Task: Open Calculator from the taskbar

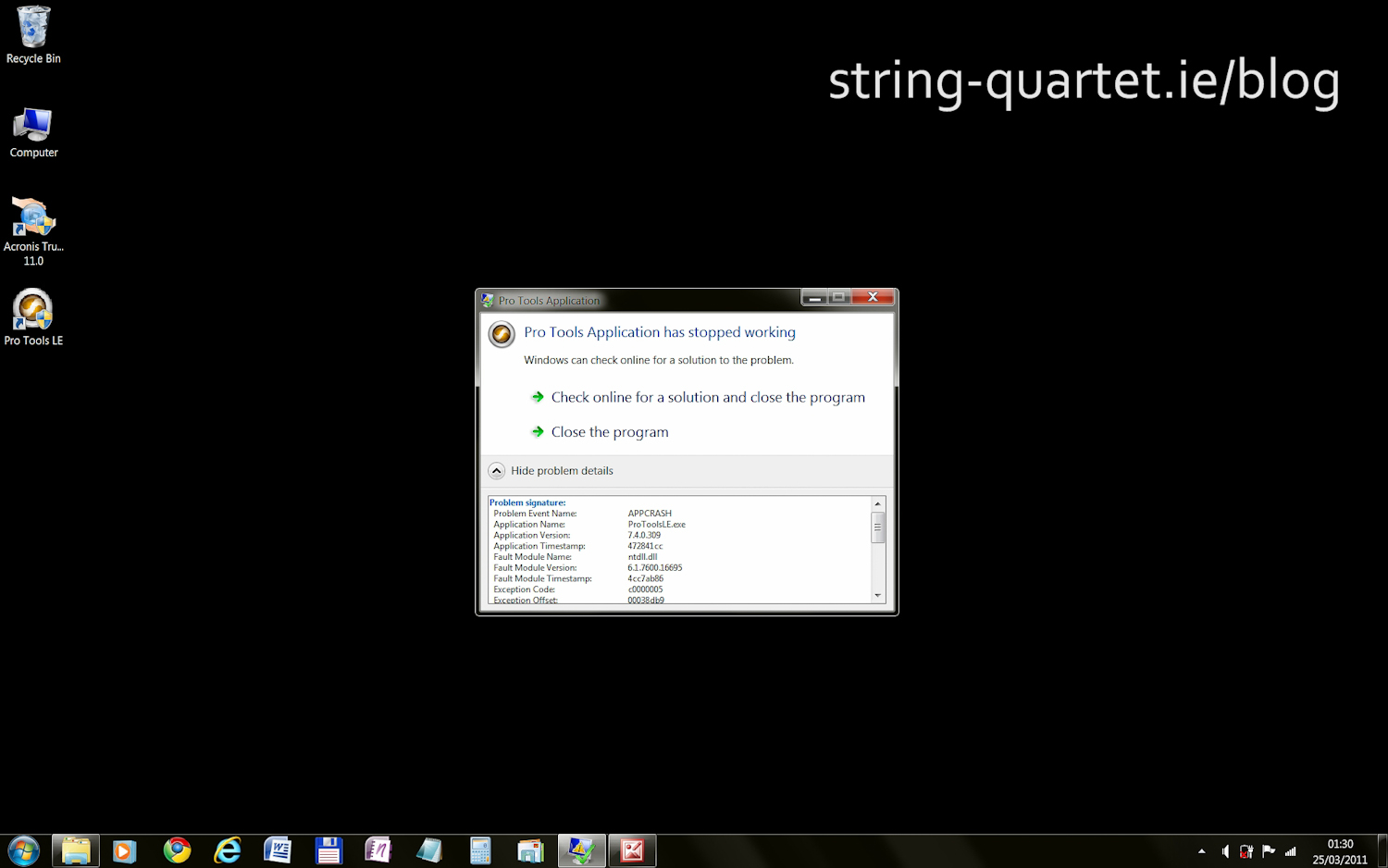Action: point(479,850)
